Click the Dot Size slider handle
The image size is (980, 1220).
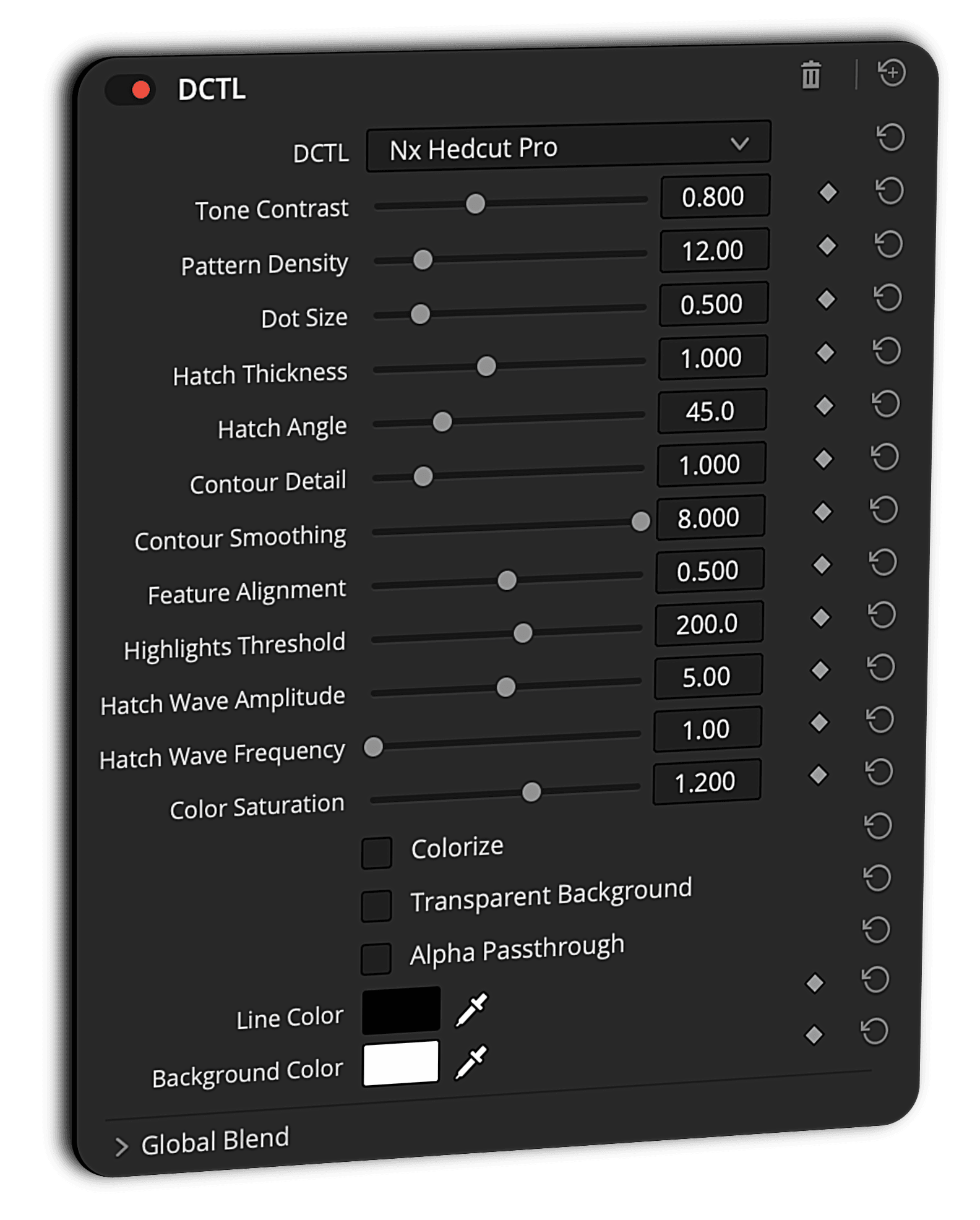click(x=420, y=314)
